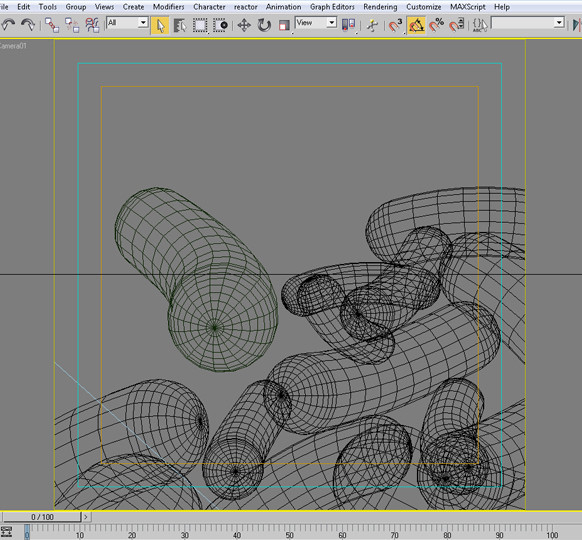Screen dimensions: 582x540
Task: Click the Redo arrow icon
Action: pyautogui.click(x=27, y=25)
